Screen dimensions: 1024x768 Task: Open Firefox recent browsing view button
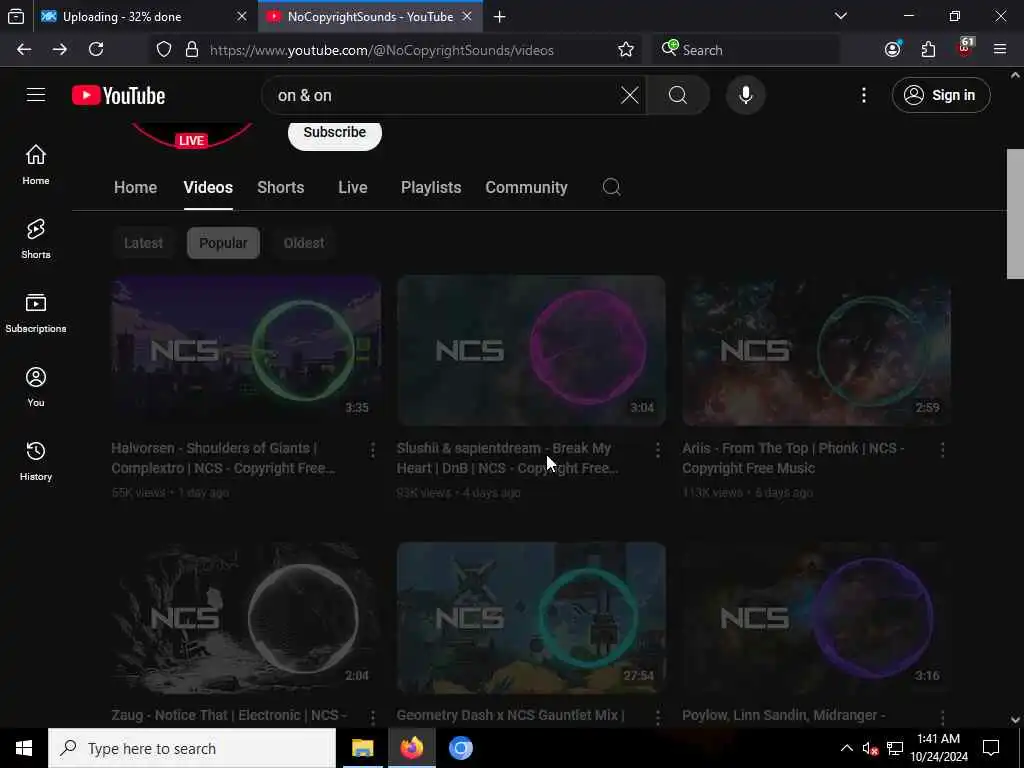(16, 16)
